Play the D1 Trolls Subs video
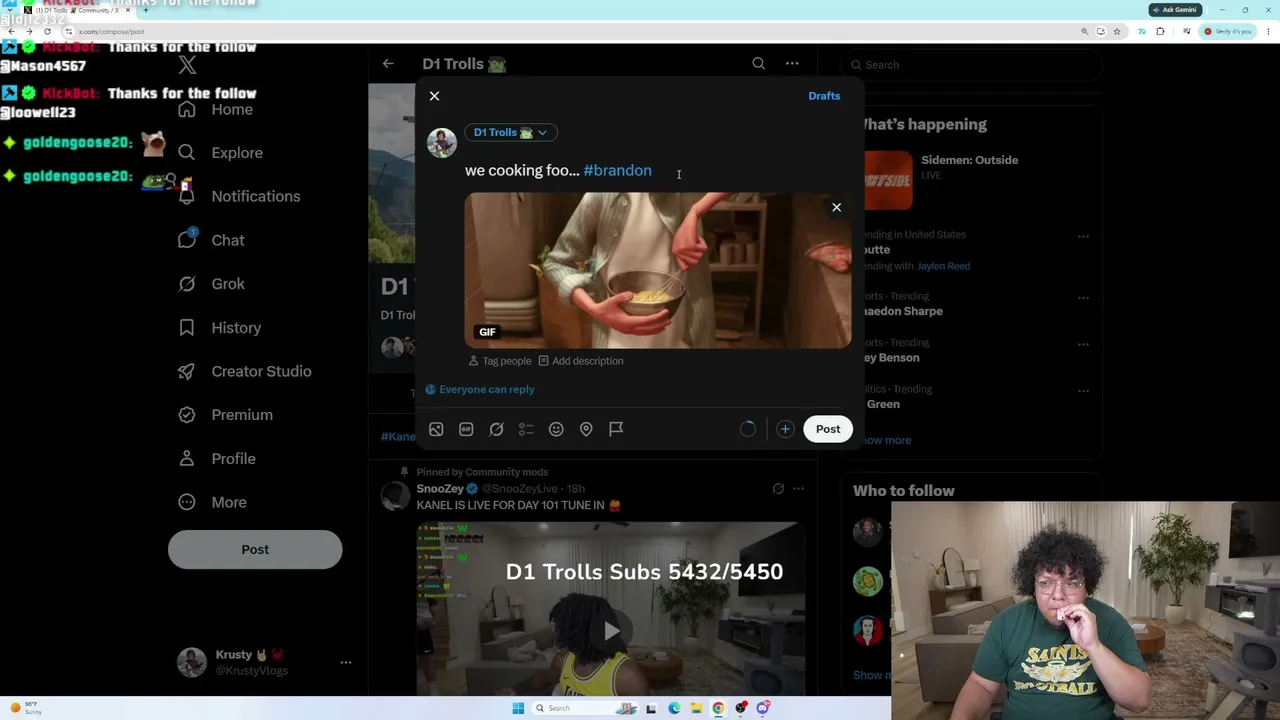 coord(611,630)
